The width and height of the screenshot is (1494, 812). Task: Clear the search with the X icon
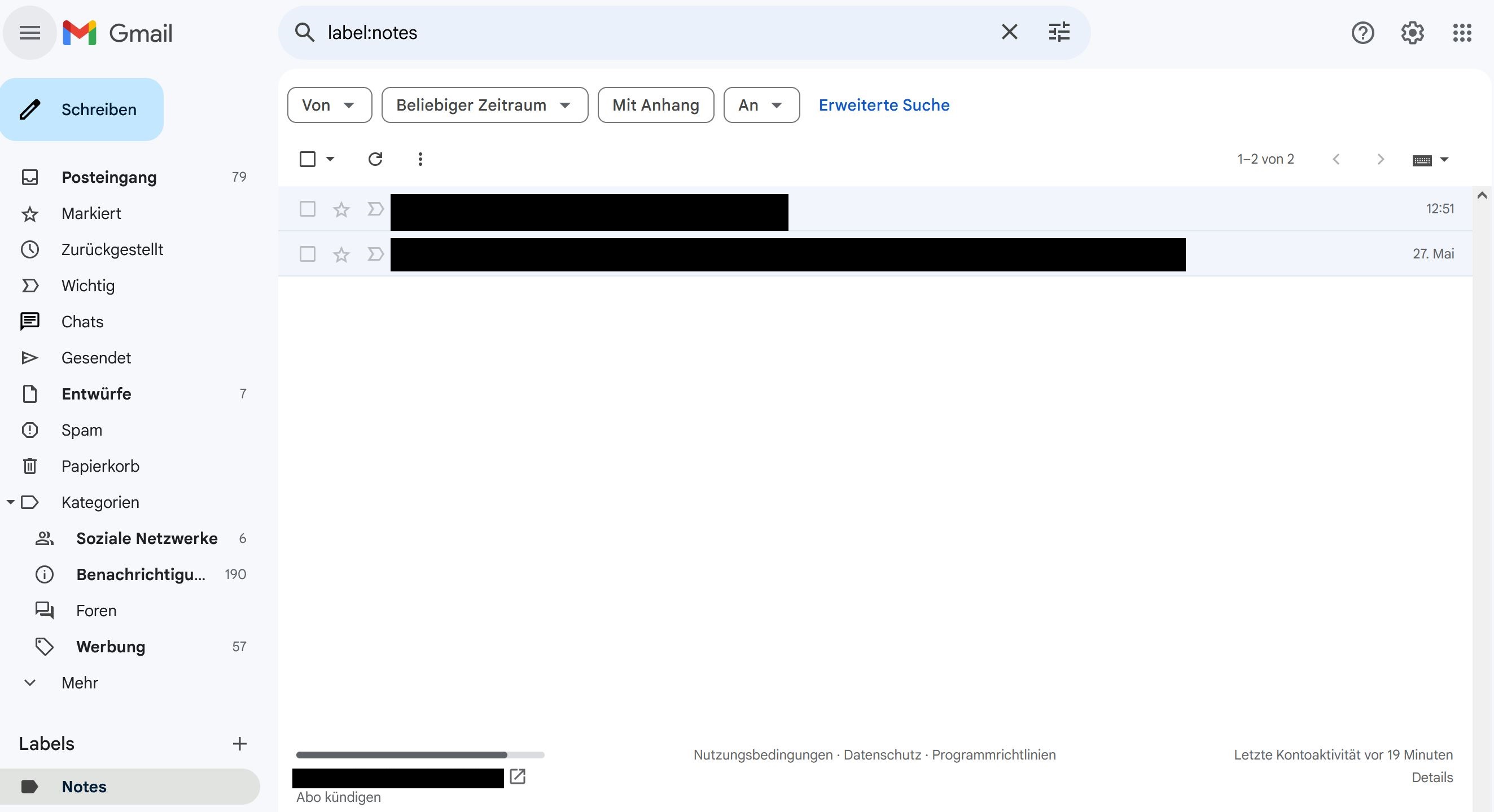tap(1009, 33)
